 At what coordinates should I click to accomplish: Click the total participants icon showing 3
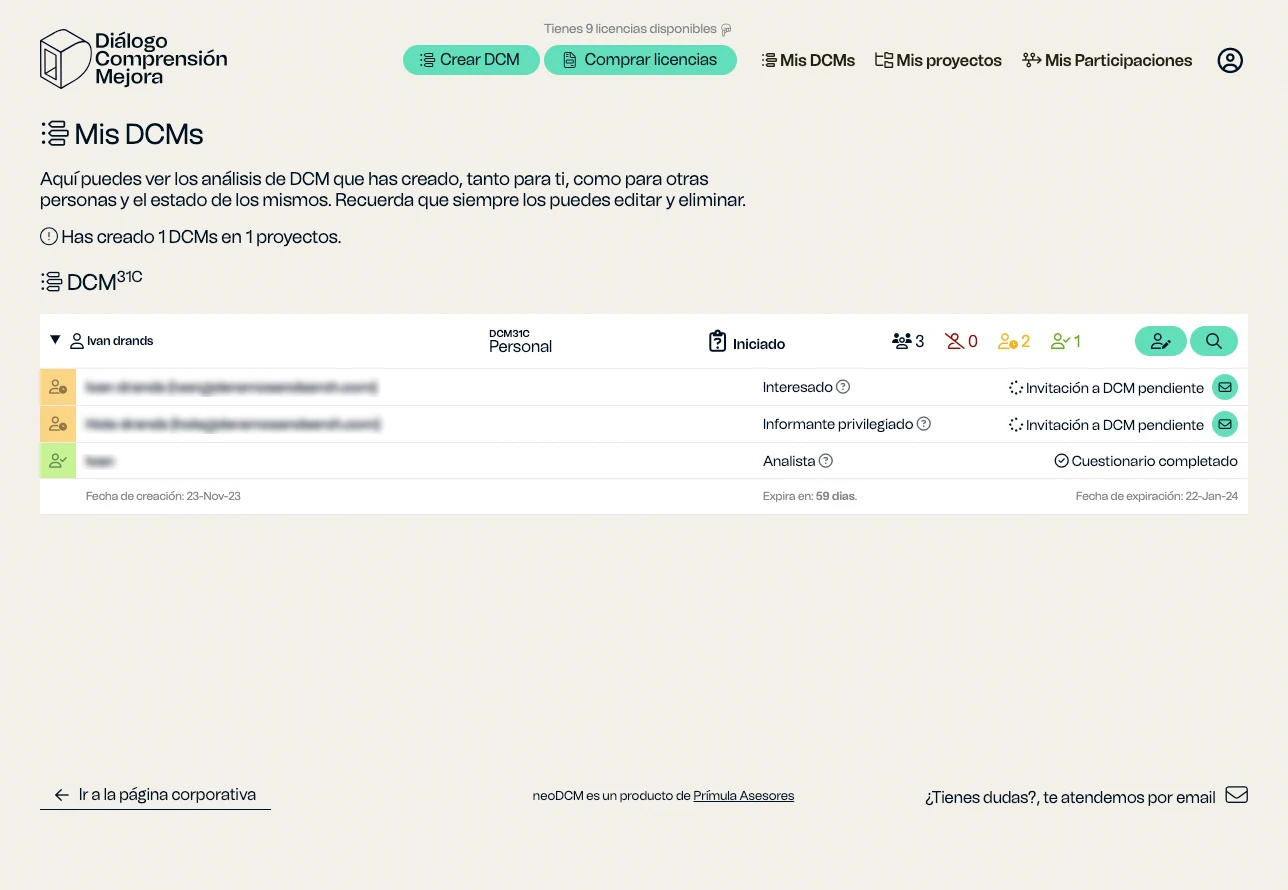point(901,340)
